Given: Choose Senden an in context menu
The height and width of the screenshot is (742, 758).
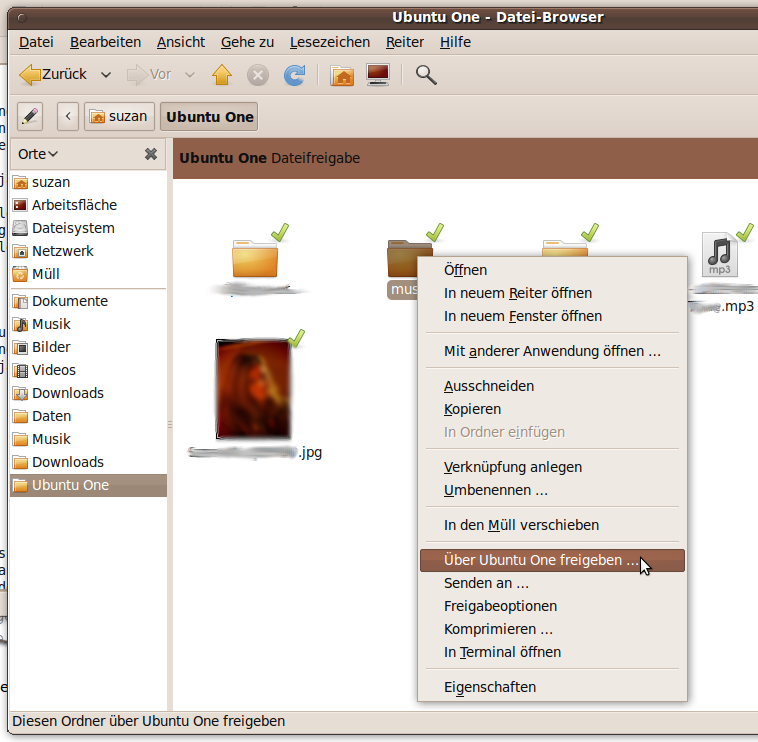Looking at the screenshot, I should [552, 583].
